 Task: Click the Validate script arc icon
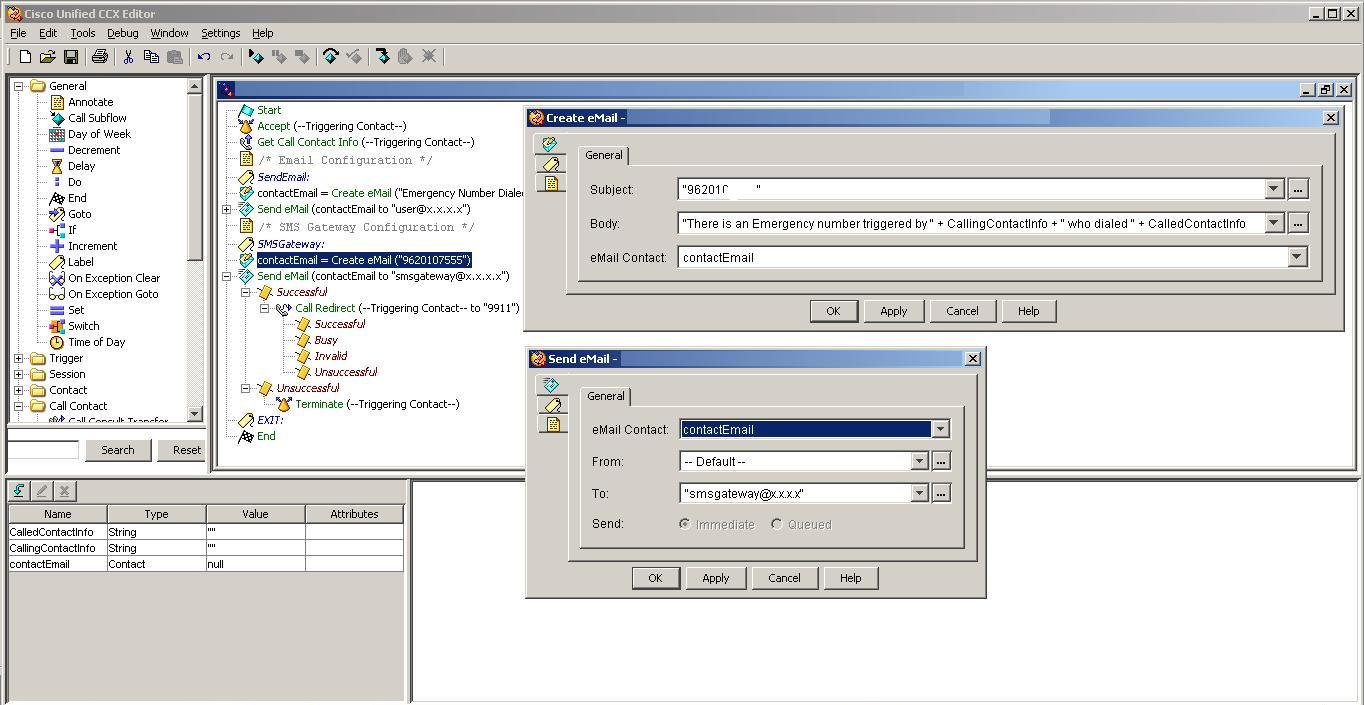[x=330, y=57]
